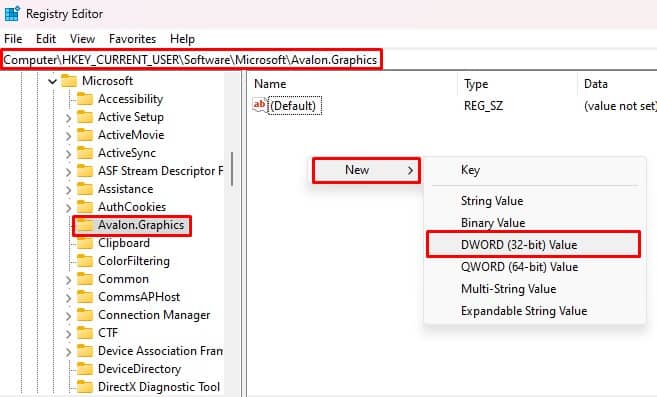Click the Avalon.Graphics folder icon
The image size is (657, 397).
pyautogui.click(x=85, y=226)
